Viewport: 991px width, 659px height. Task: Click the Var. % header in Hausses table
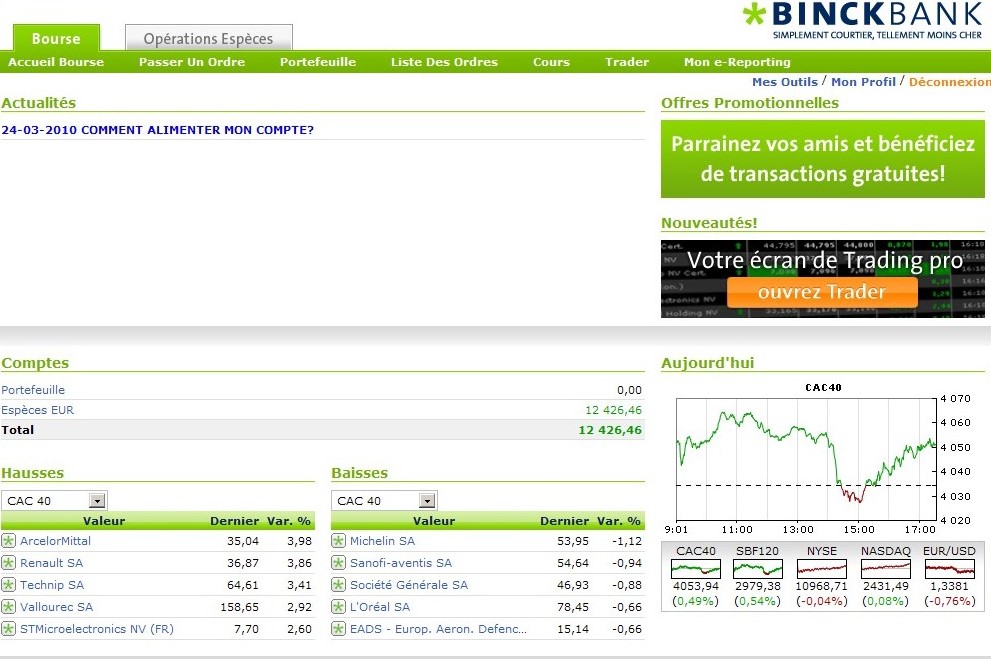pos(289,521)
